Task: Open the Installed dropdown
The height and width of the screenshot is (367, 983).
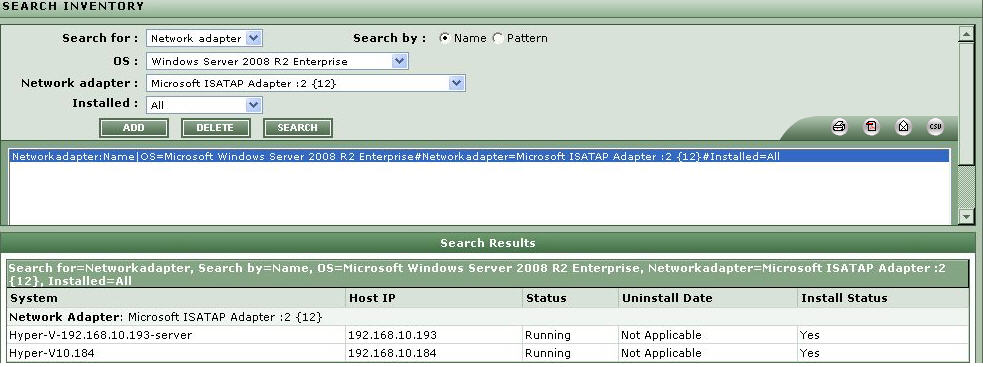Action: (204, 105)
